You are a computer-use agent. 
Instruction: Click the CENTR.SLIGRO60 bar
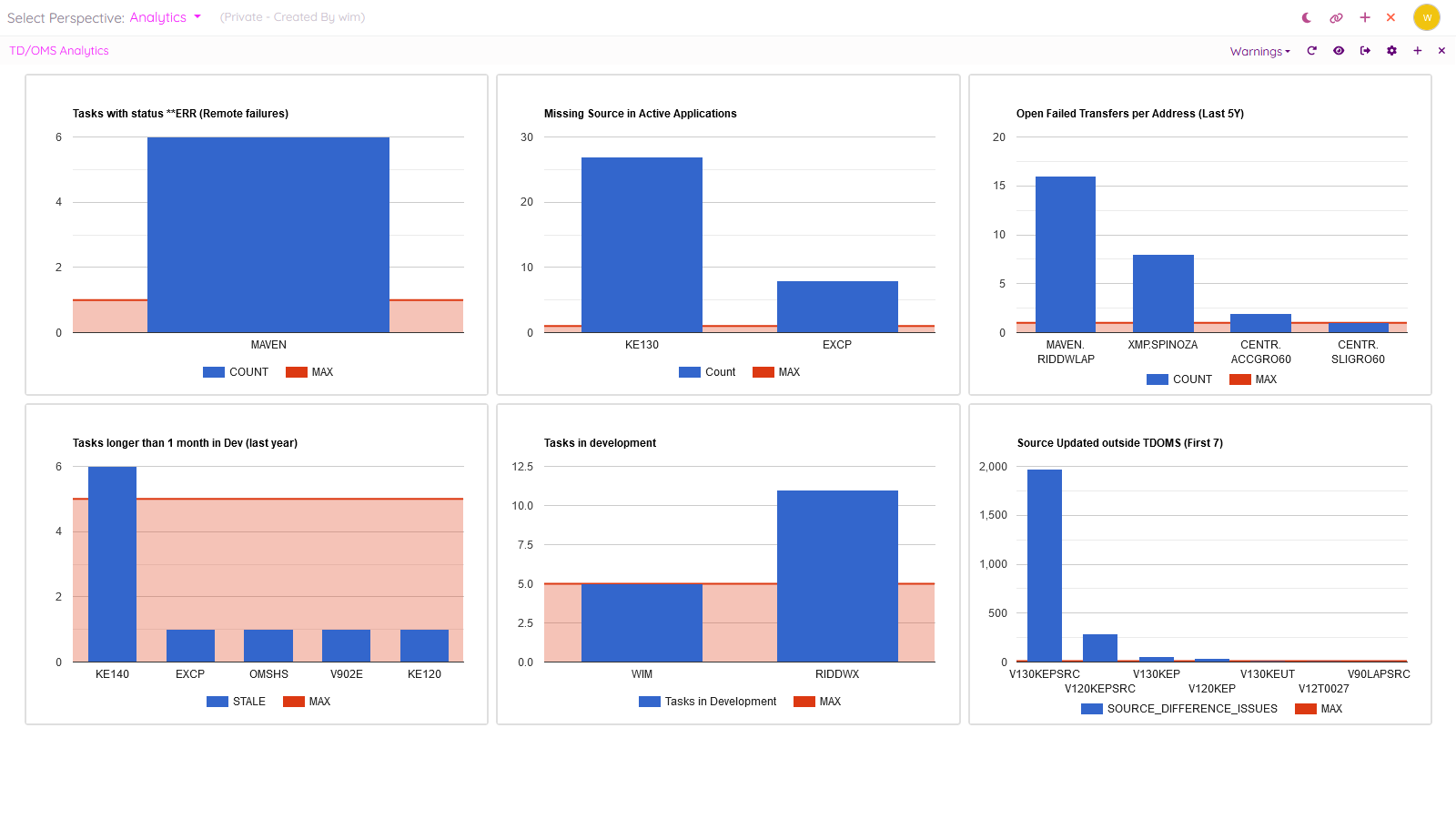click(x=1359, y=328)
